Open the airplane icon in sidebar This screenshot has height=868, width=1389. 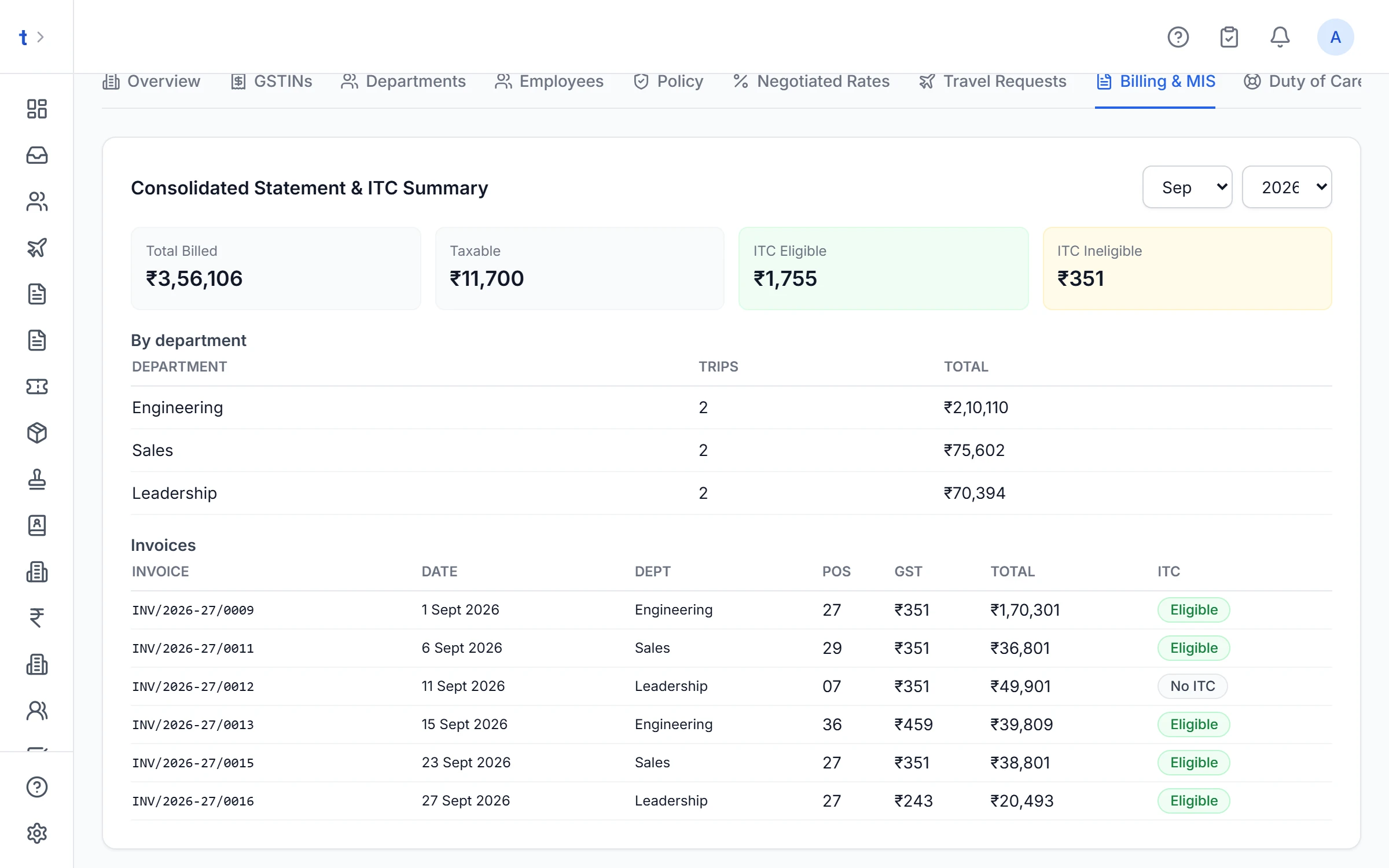tap(37, 248)
